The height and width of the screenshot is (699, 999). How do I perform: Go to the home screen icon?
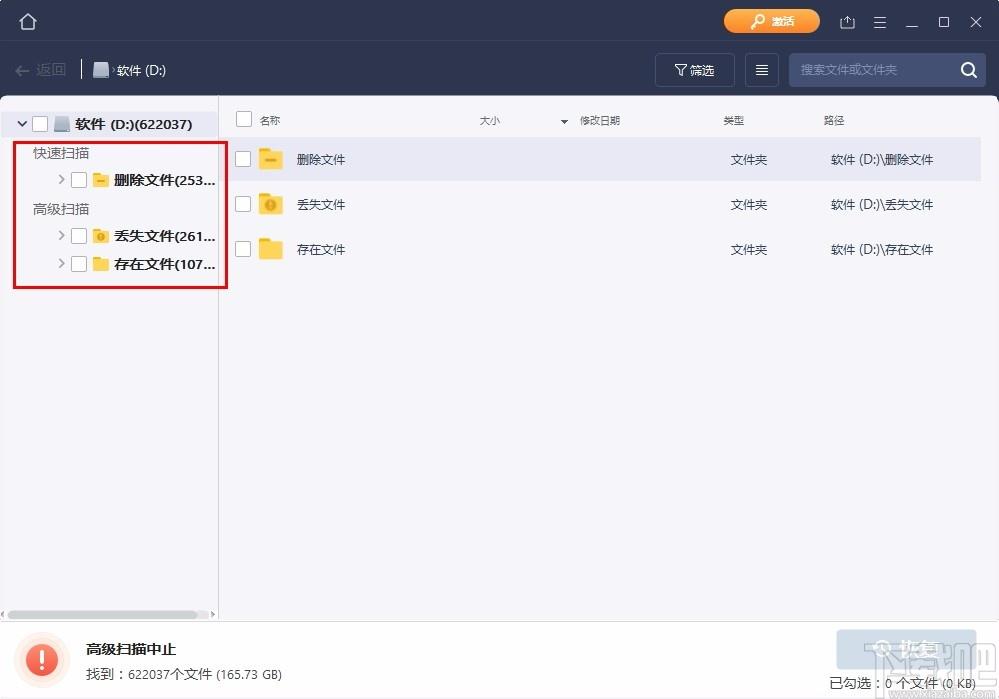27,22
